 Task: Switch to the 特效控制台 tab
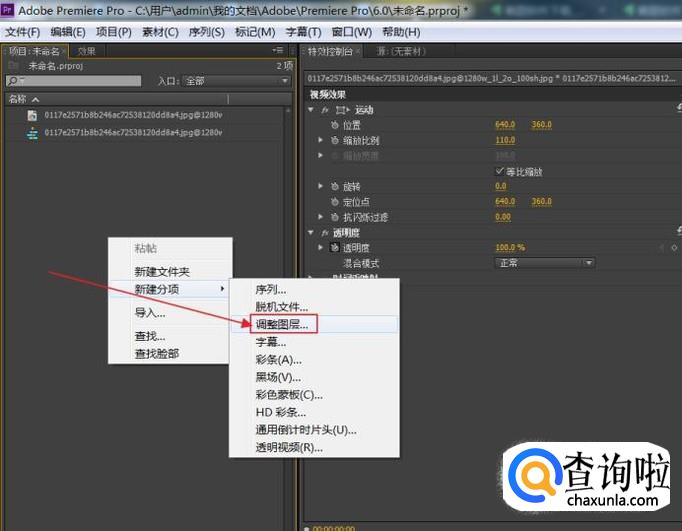click(x=330, y=51)
